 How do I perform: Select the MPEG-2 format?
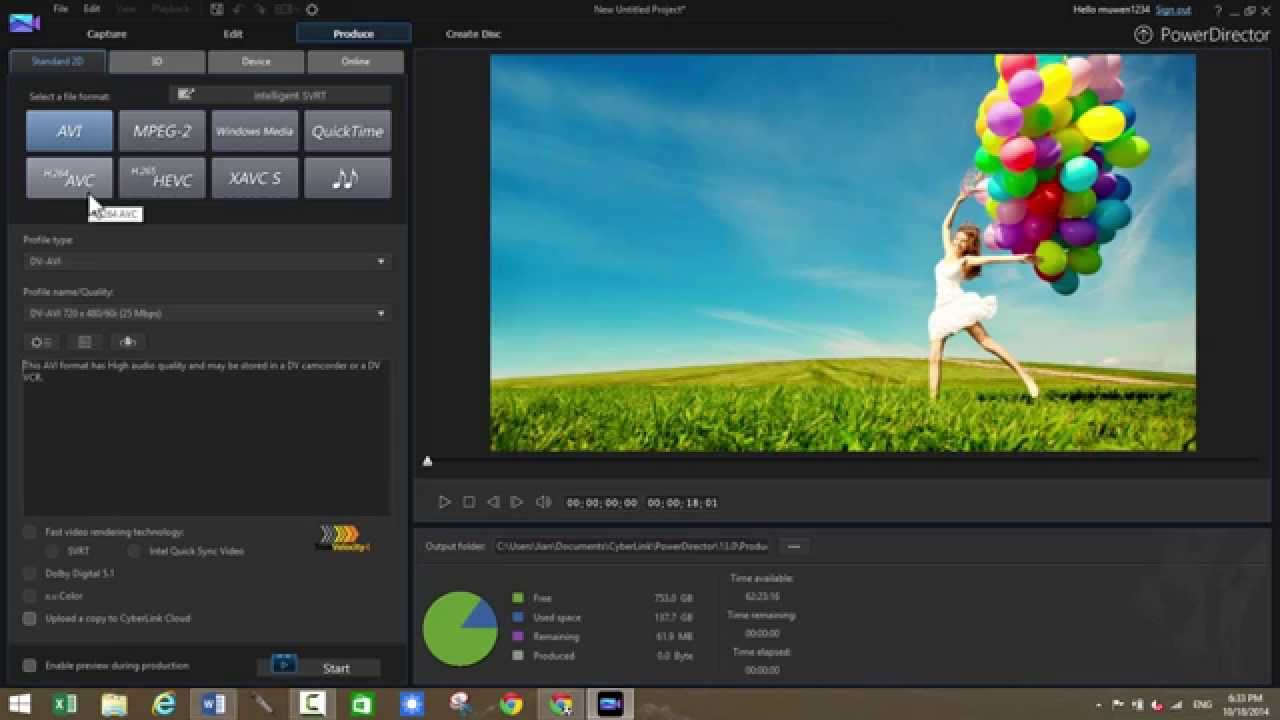(161, 130)
